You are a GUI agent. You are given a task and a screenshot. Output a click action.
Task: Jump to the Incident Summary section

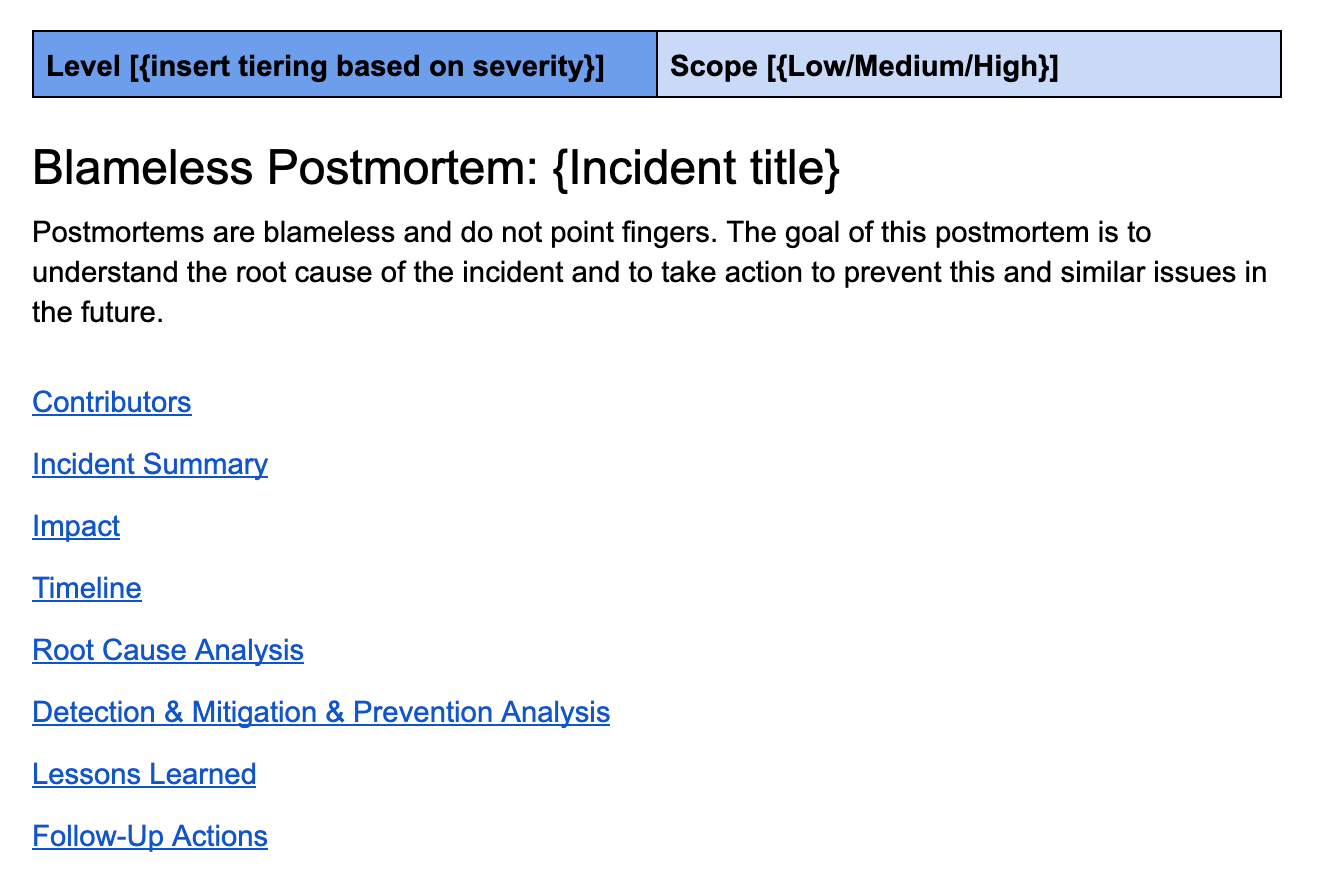coord(150,464)
